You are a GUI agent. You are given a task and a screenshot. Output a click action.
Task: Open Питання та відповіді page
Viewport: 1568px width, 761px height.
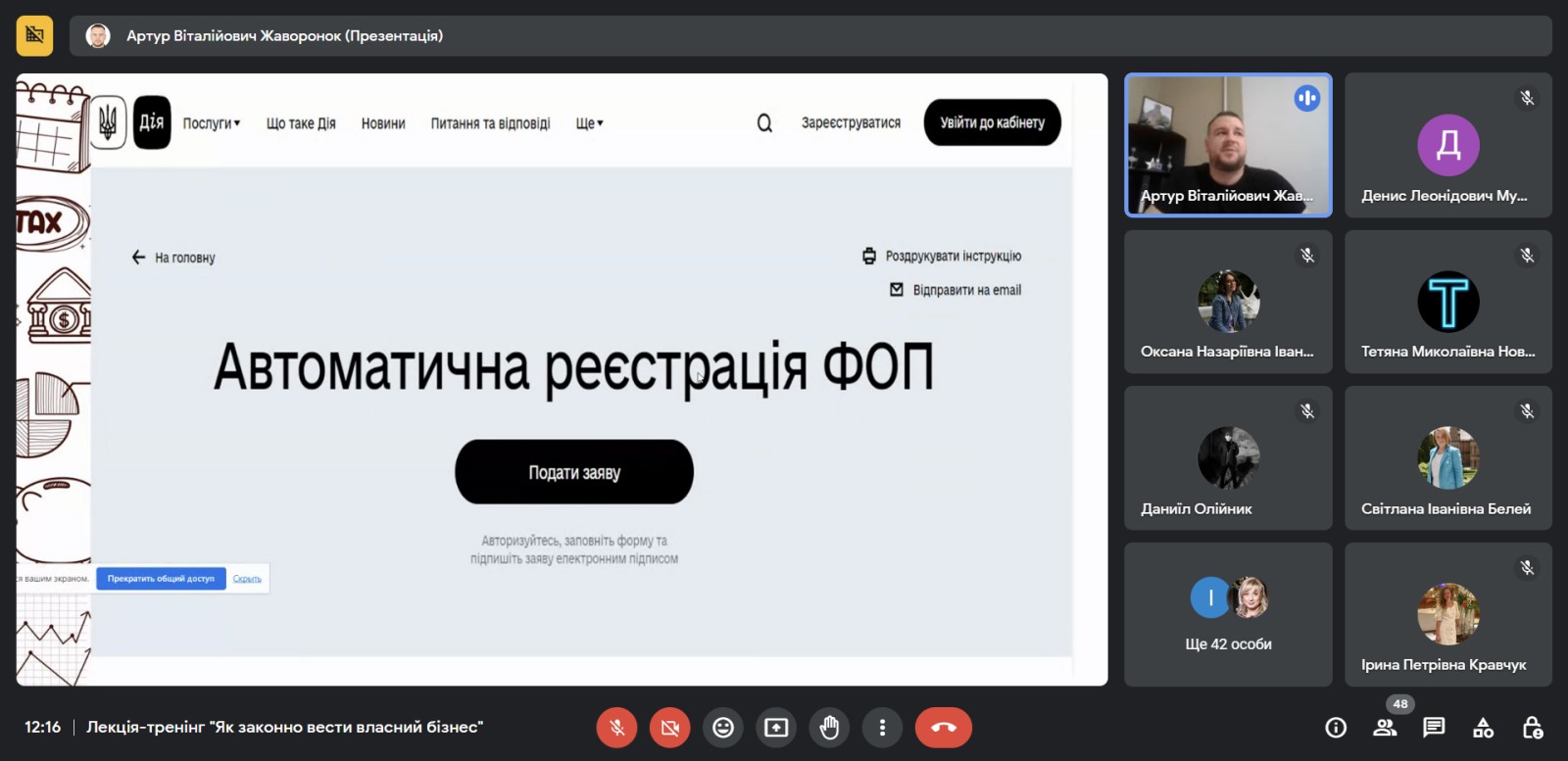click(x=490, y=123)
